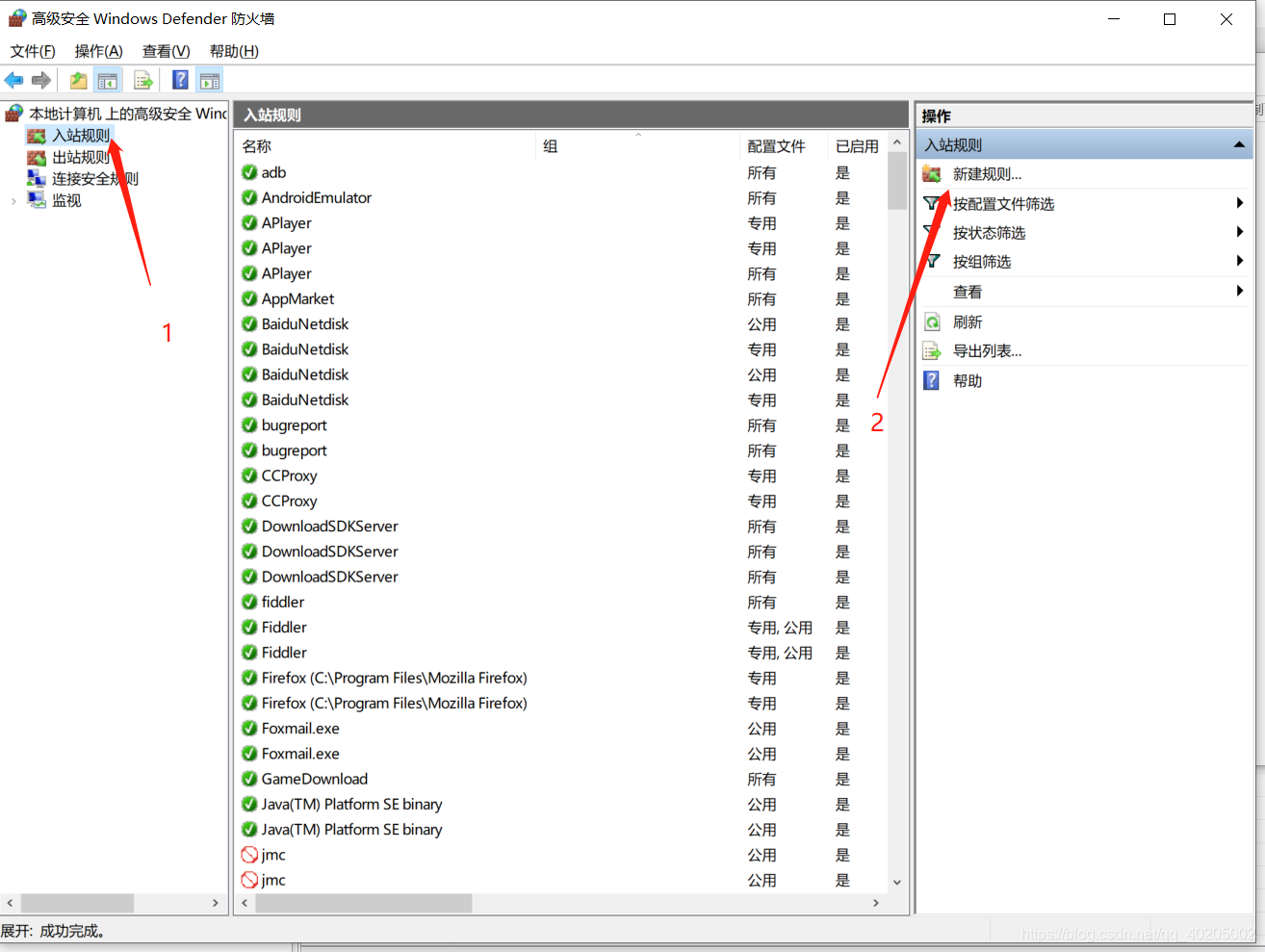Toggle the show/hide console tree toolbar icon
Image resolution: width=1265 pixels, height=952 pixels.
108,81
